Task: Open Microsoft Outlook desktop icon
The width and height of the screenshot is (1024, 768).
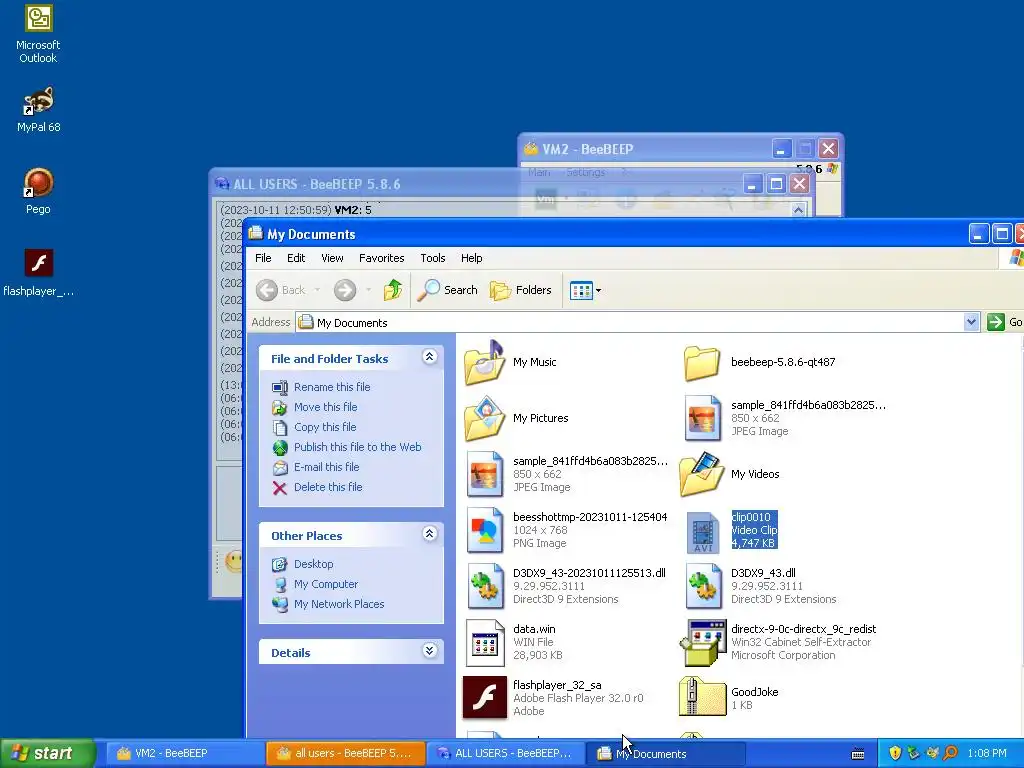Action: point(38,35)
